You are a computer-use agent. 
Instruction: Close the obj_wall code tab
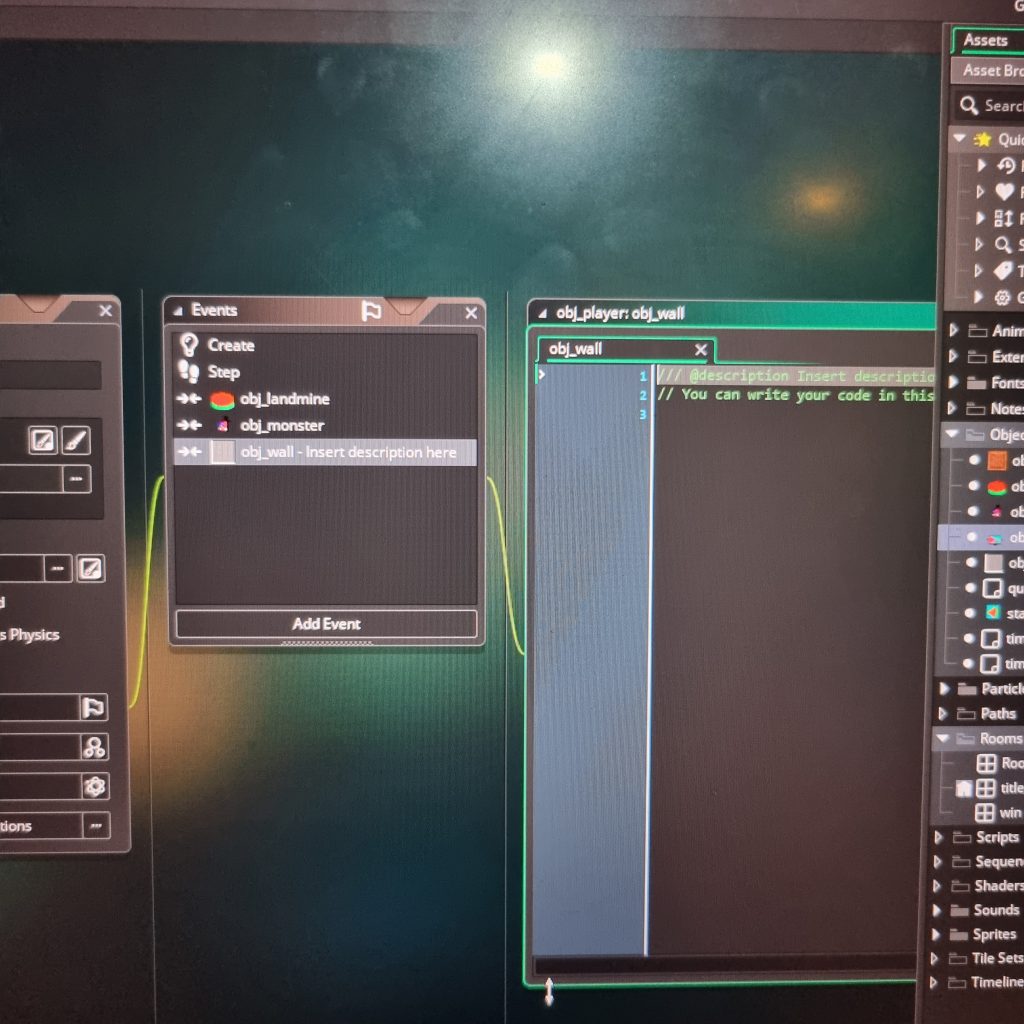[700, 350]
